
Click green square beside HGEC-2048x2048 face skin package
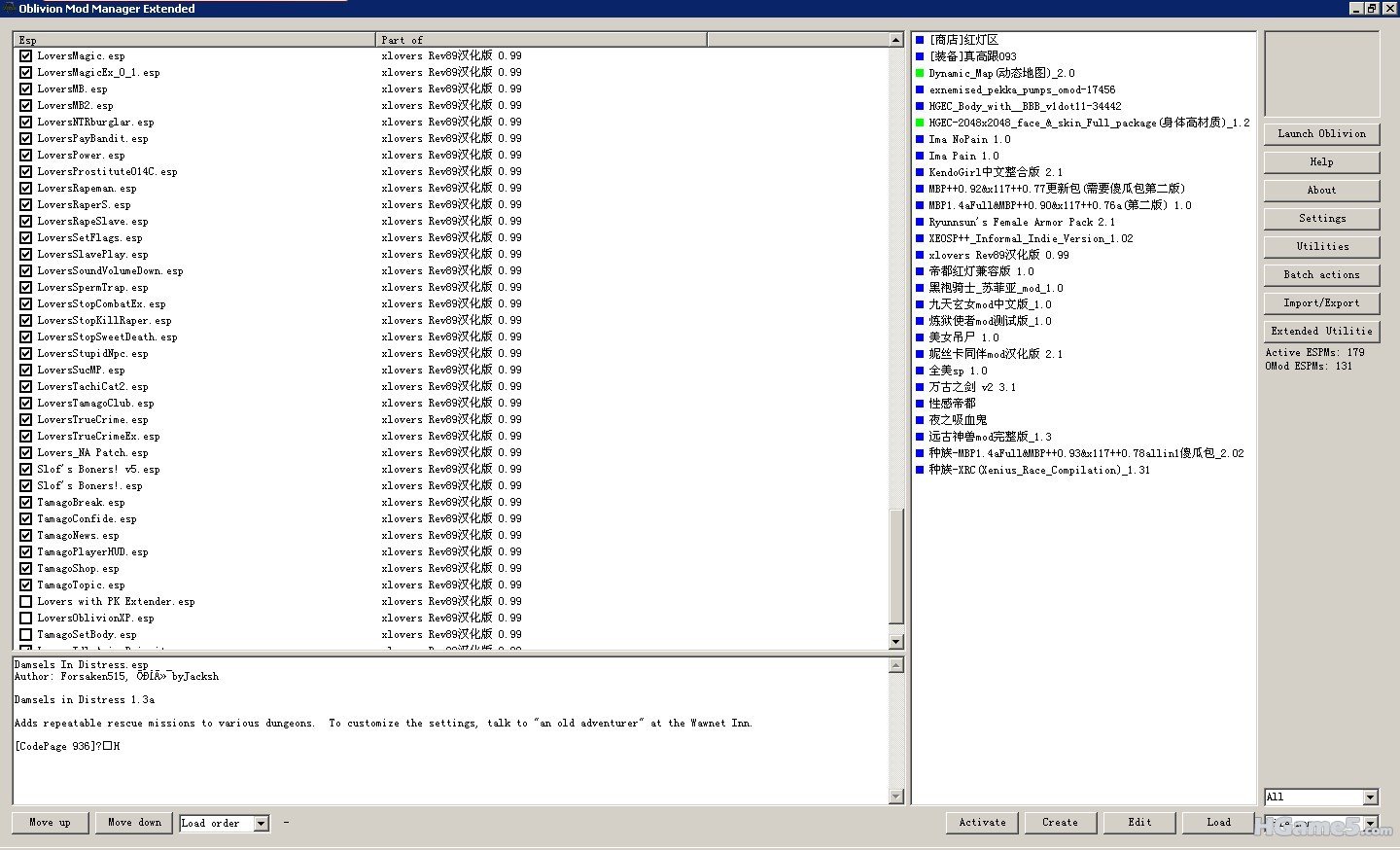click(920, 123)
